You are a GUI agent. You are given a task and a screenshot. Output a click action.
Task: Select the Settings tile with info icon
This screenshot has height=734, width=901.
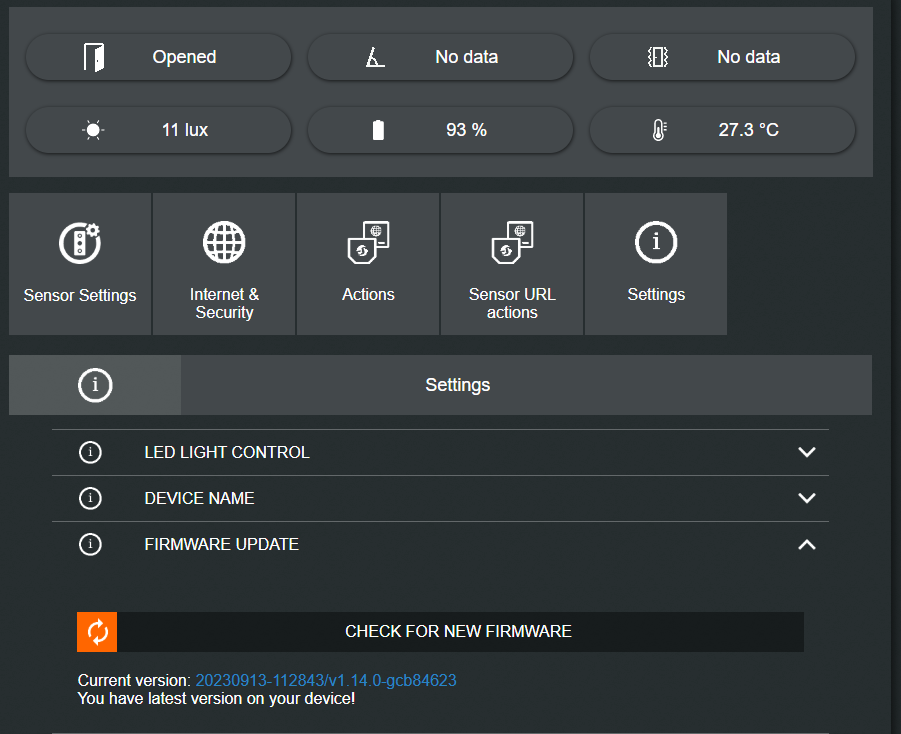[x=656, y=264]
